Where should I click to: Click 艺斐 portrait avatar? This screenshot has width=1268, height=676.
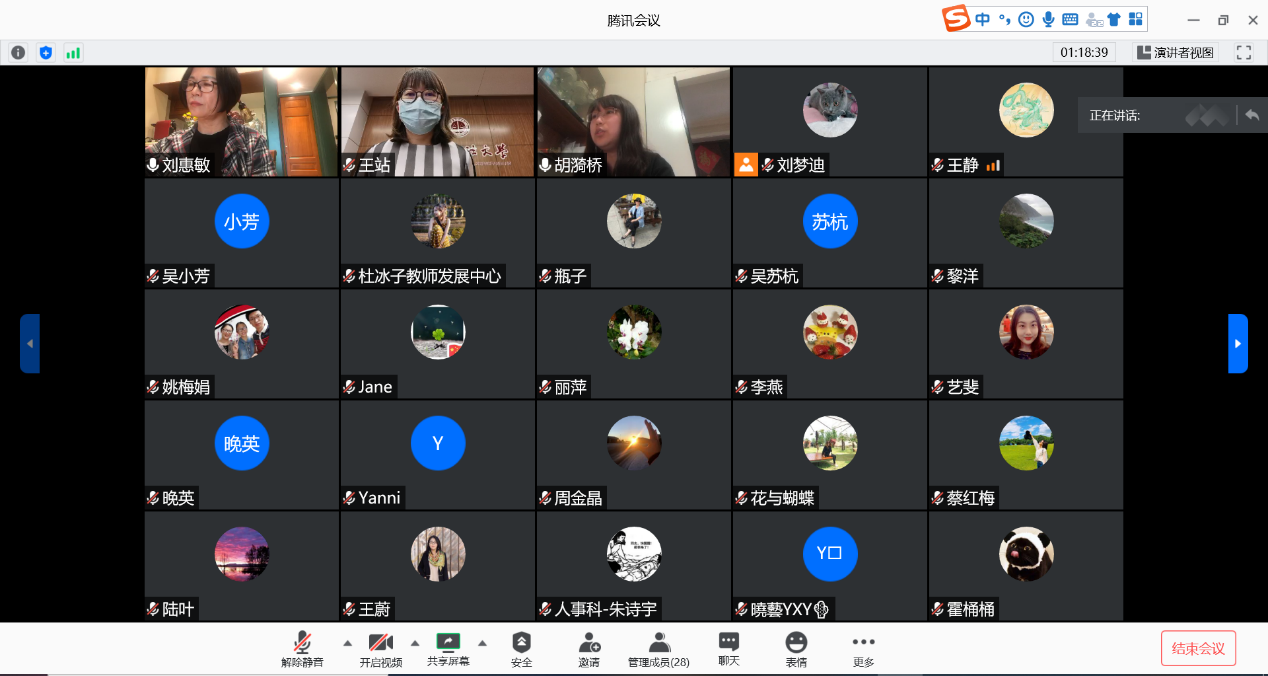(1026, 332)
